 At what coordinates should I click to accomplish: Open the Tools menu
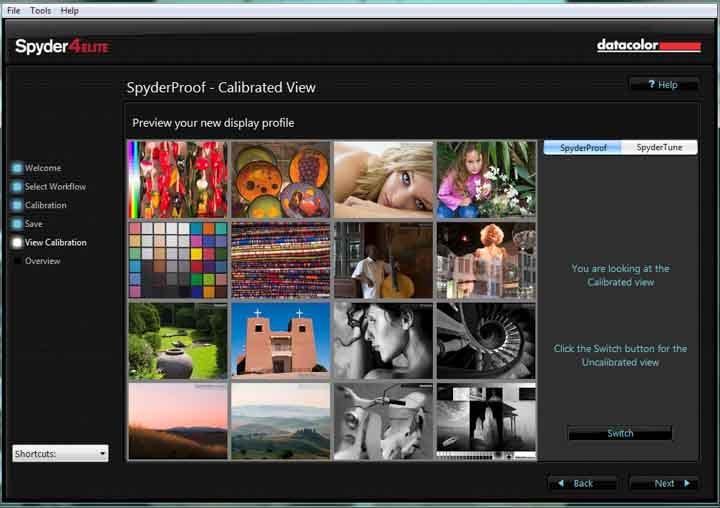pos(40,11)
